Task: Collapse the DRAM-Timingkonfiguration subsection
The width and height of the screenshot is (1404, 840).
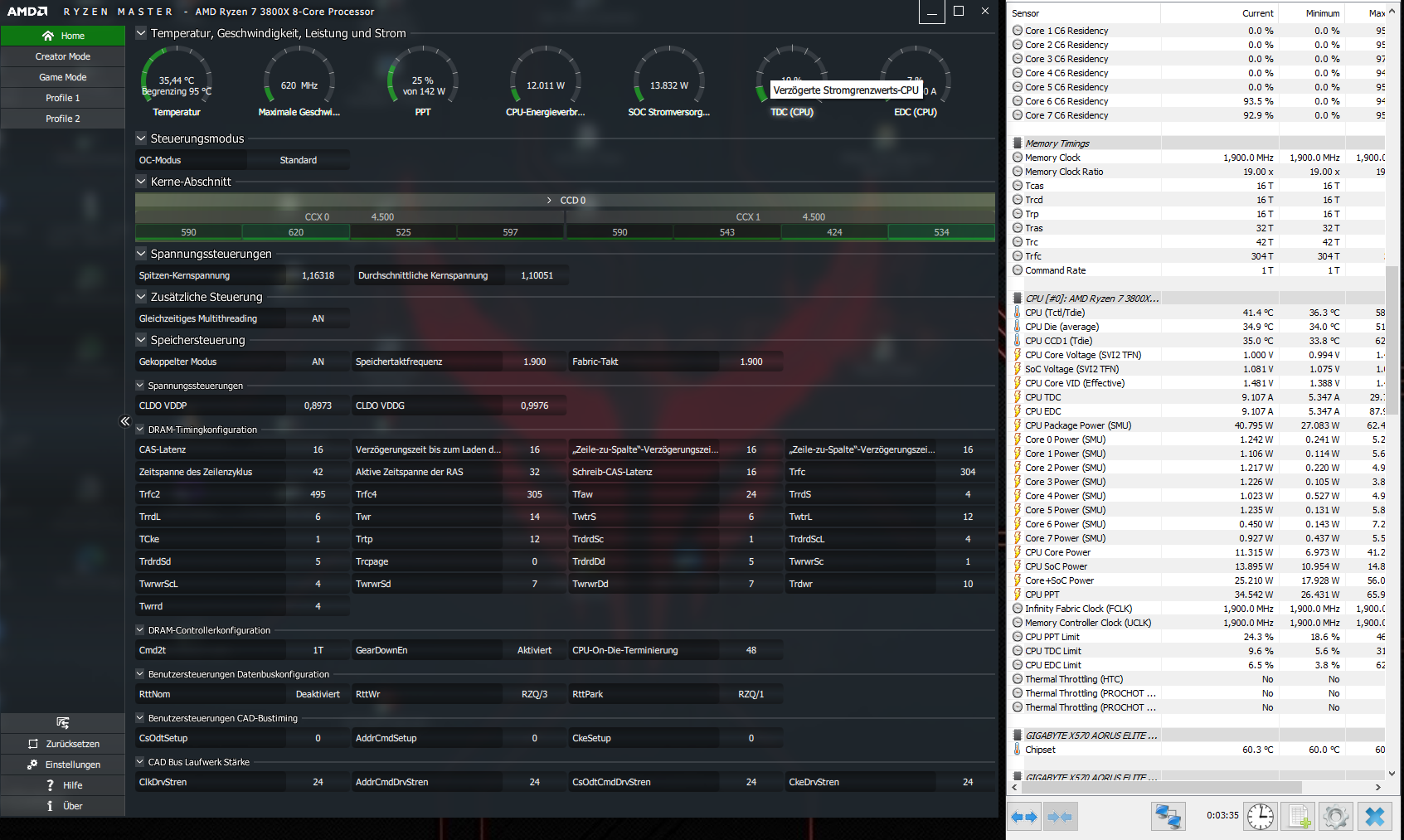Action: point(140,430)
